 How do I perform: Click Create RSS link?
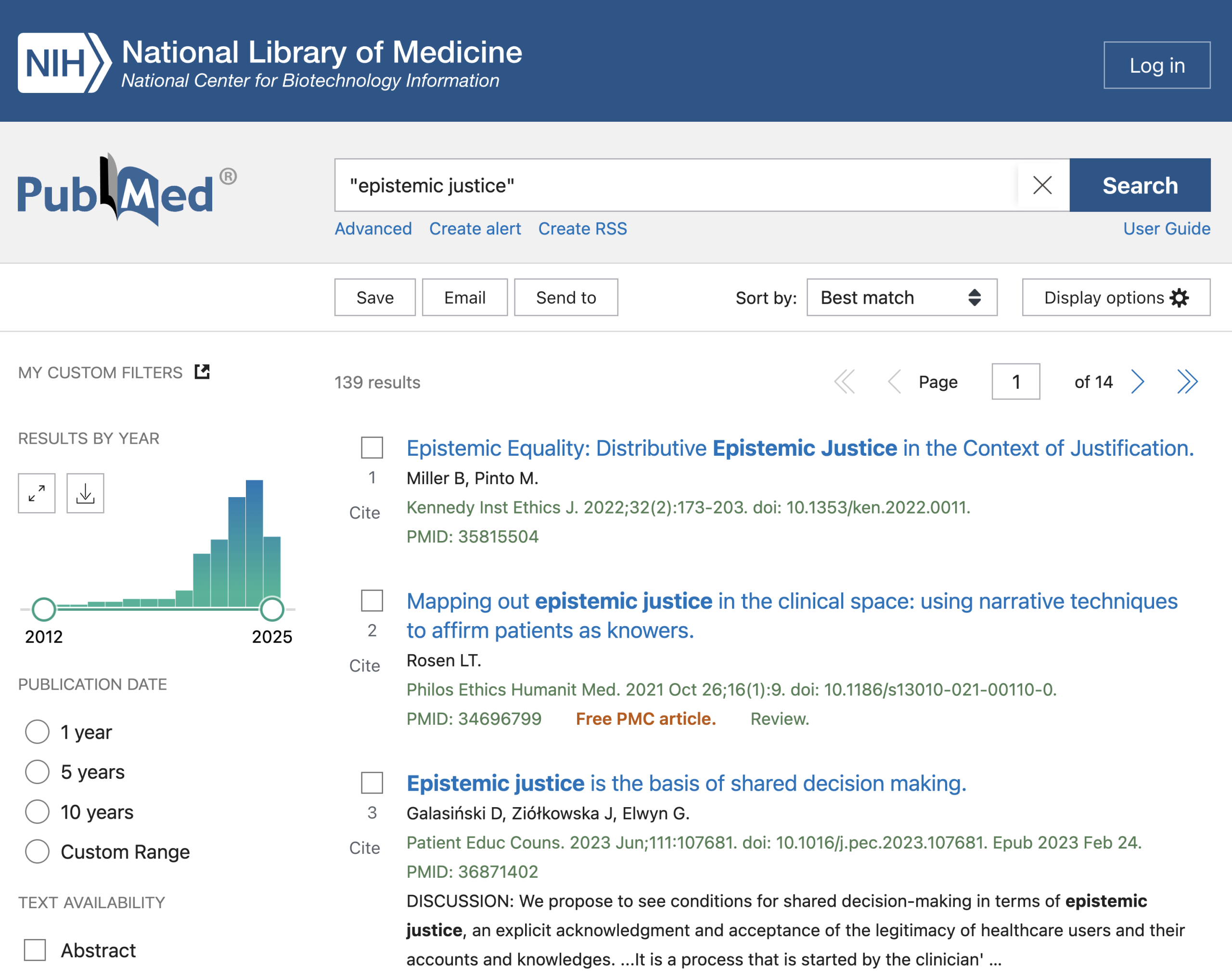click(582, 229)
